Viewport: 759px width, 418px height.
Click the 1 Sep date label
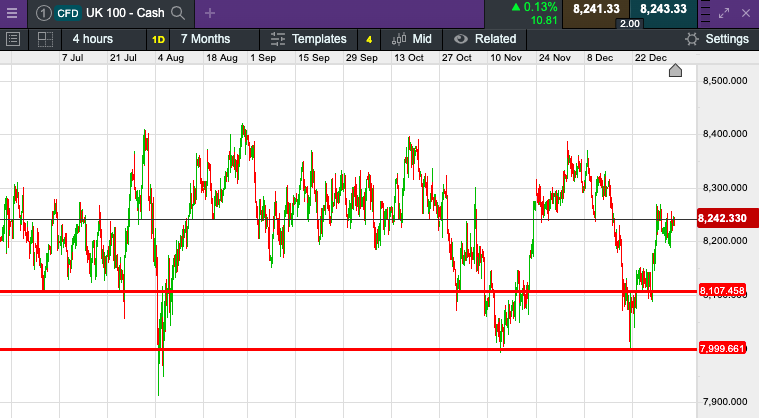tap(263, 58)
